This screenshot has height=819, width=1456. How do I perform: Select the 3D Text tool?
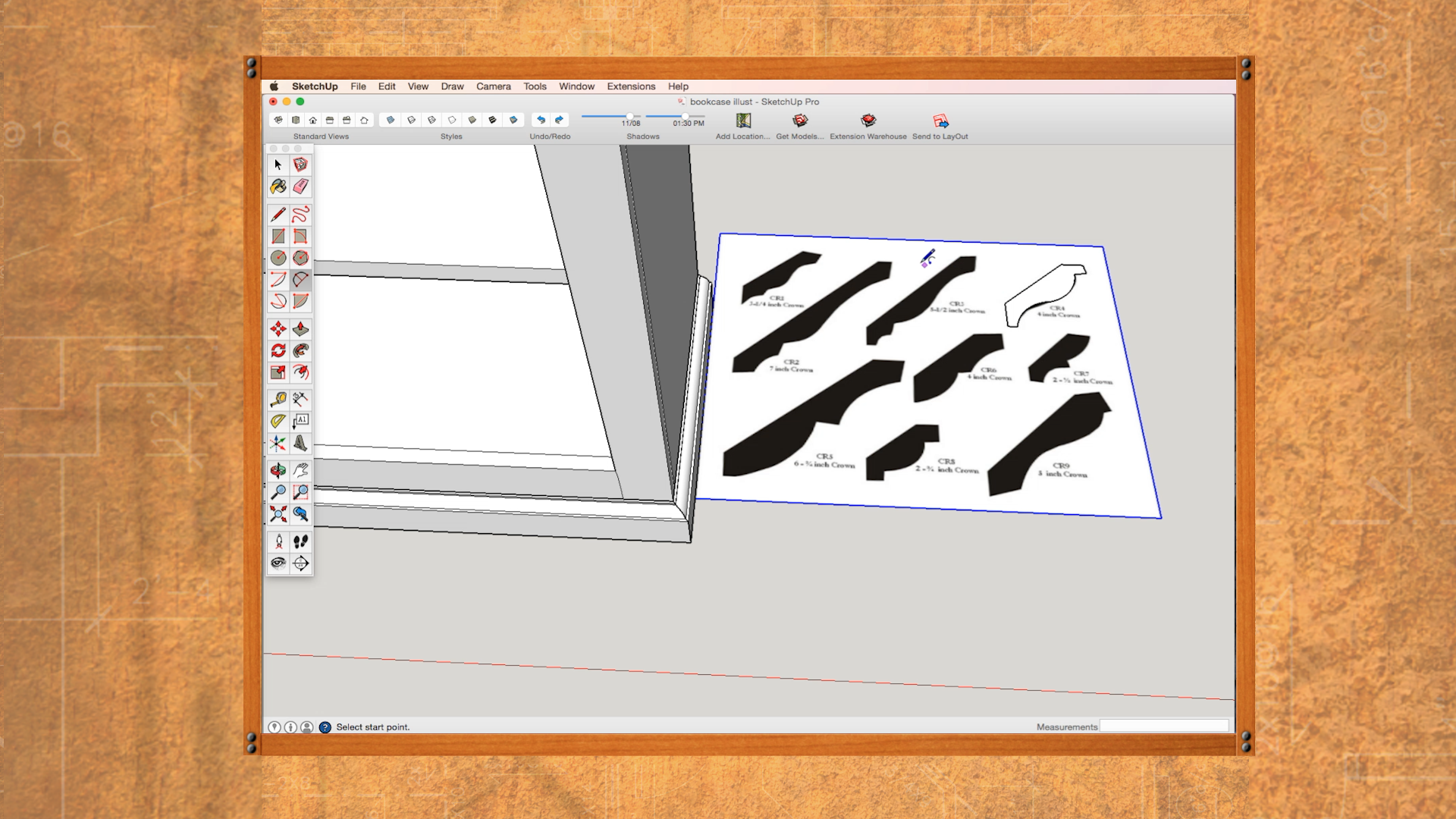coord(300,443)
